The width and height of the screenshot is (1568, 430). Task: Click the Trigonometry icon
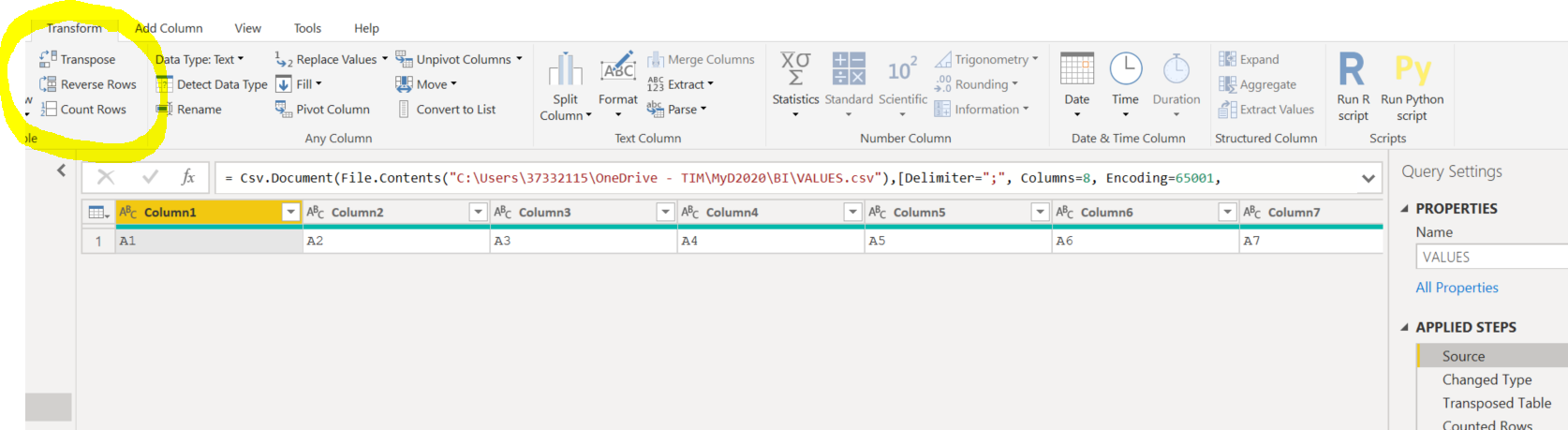click(x=942, y=59)
